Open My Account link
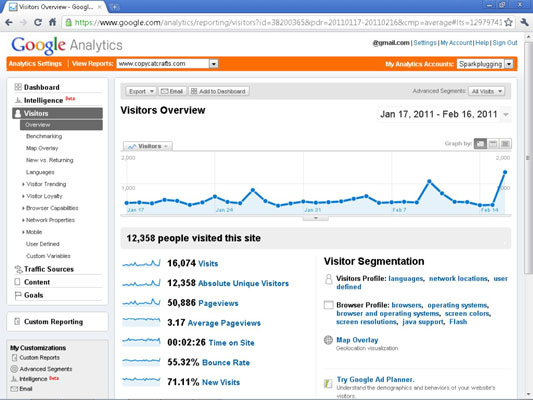The width and height of the screenshot is (533, 400). (x=456, y=43)
